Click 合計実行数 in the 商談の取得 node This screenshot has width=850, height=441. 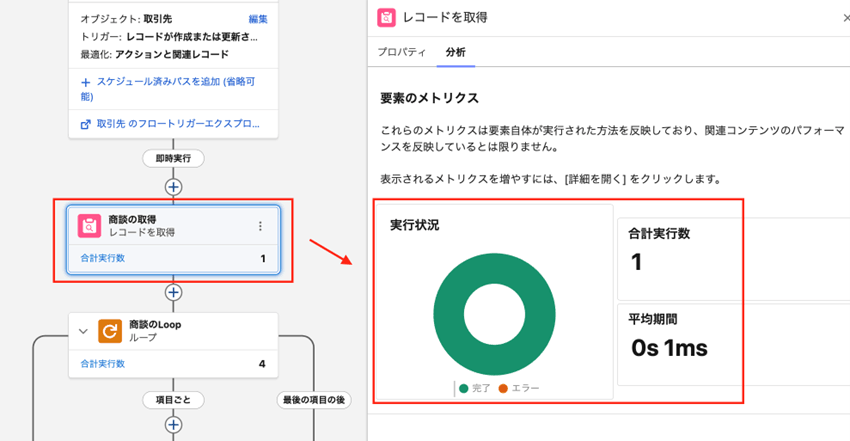pos(103,258)
